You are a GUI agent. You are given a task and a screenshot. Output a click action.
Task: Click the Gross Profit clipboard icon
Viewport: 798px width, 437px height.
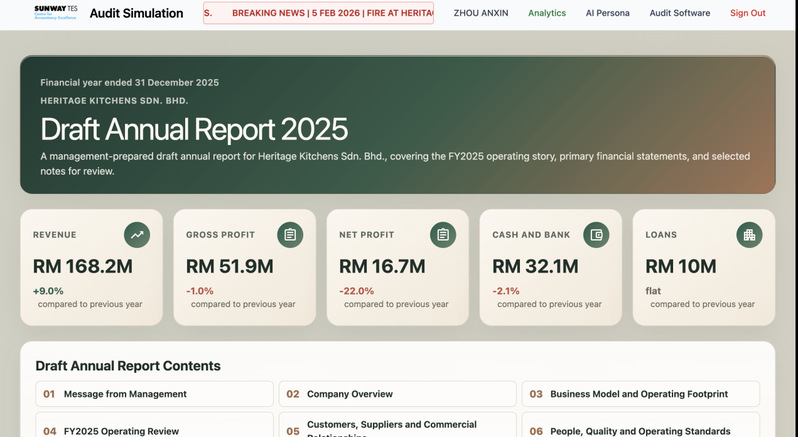click(x=290, y=235)
